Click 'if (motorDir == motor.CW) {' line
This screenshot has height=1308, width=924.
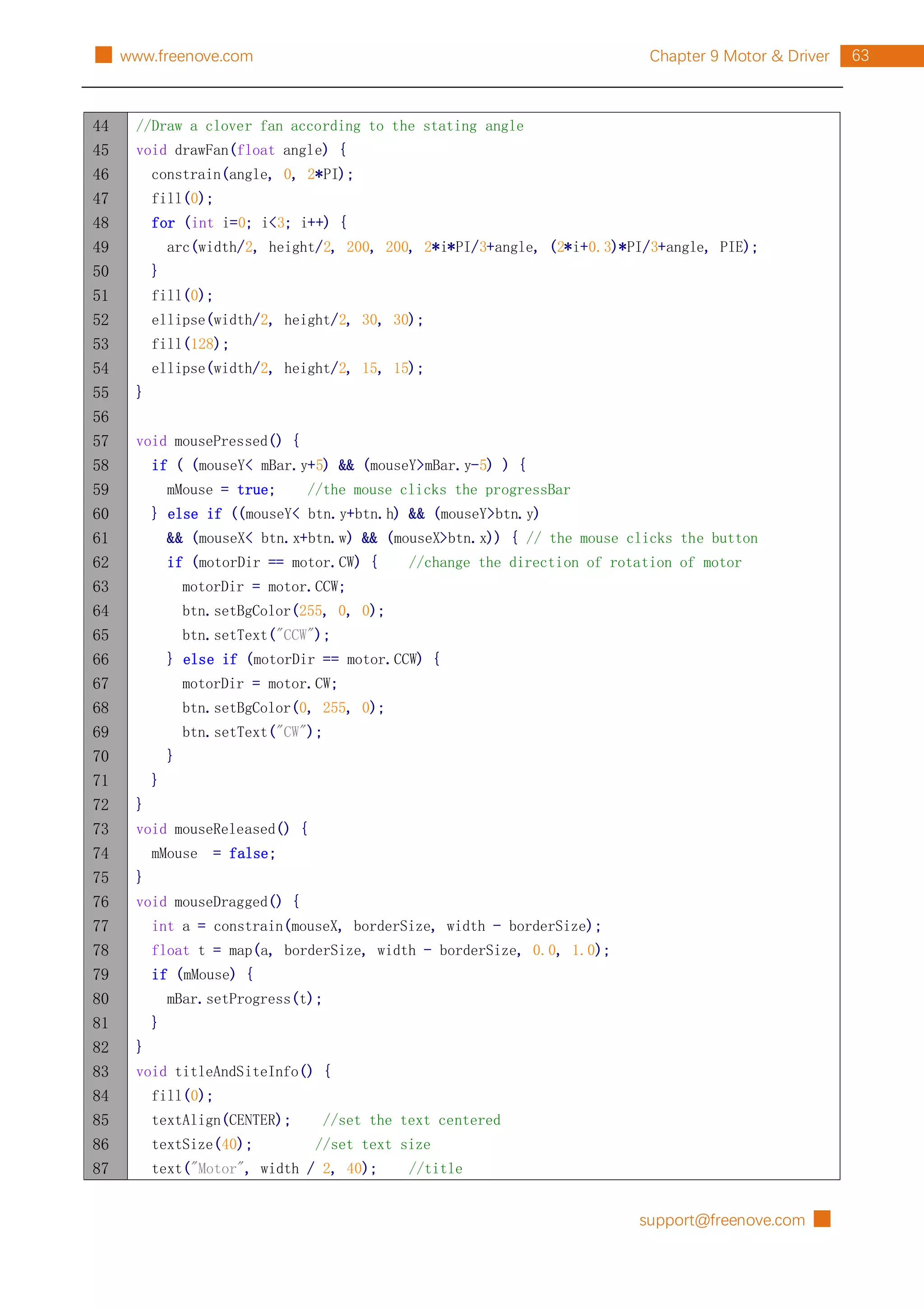tap(272, 562)
